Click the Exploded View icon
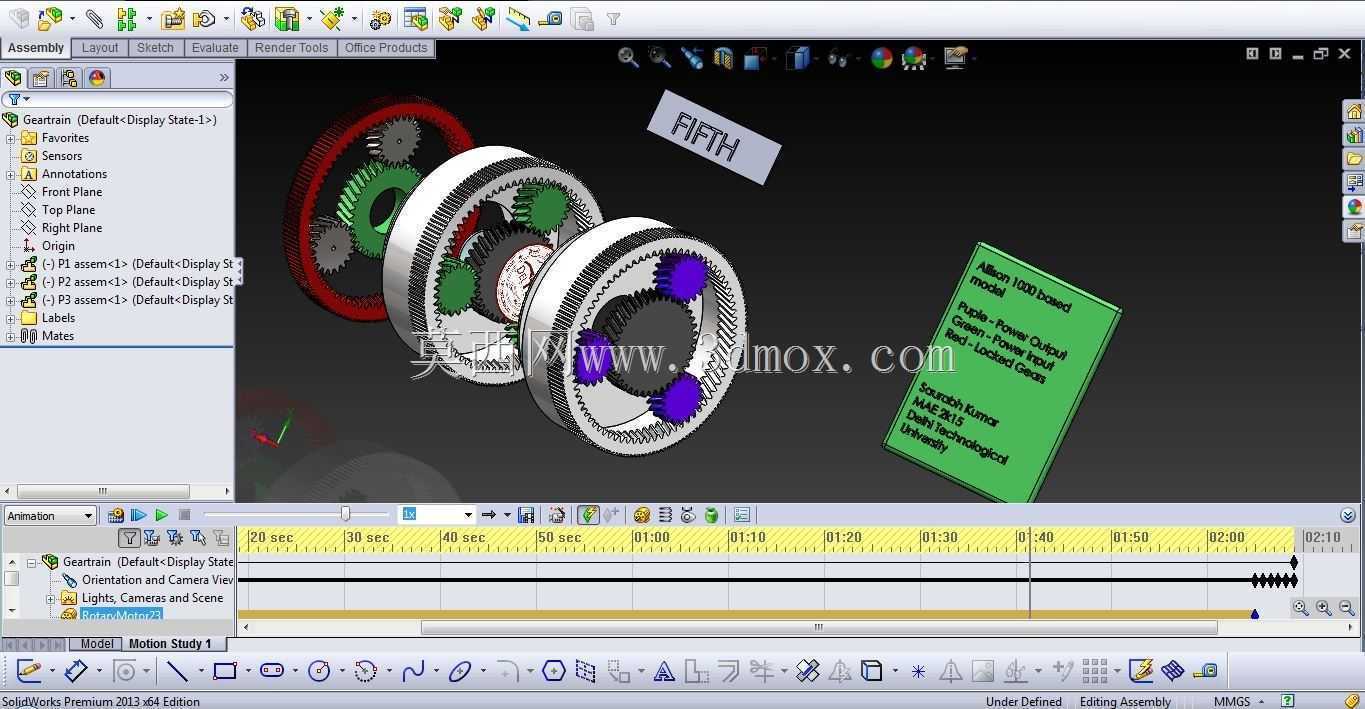The width and height of the screenshot is (1365, 709). (450, 18)
